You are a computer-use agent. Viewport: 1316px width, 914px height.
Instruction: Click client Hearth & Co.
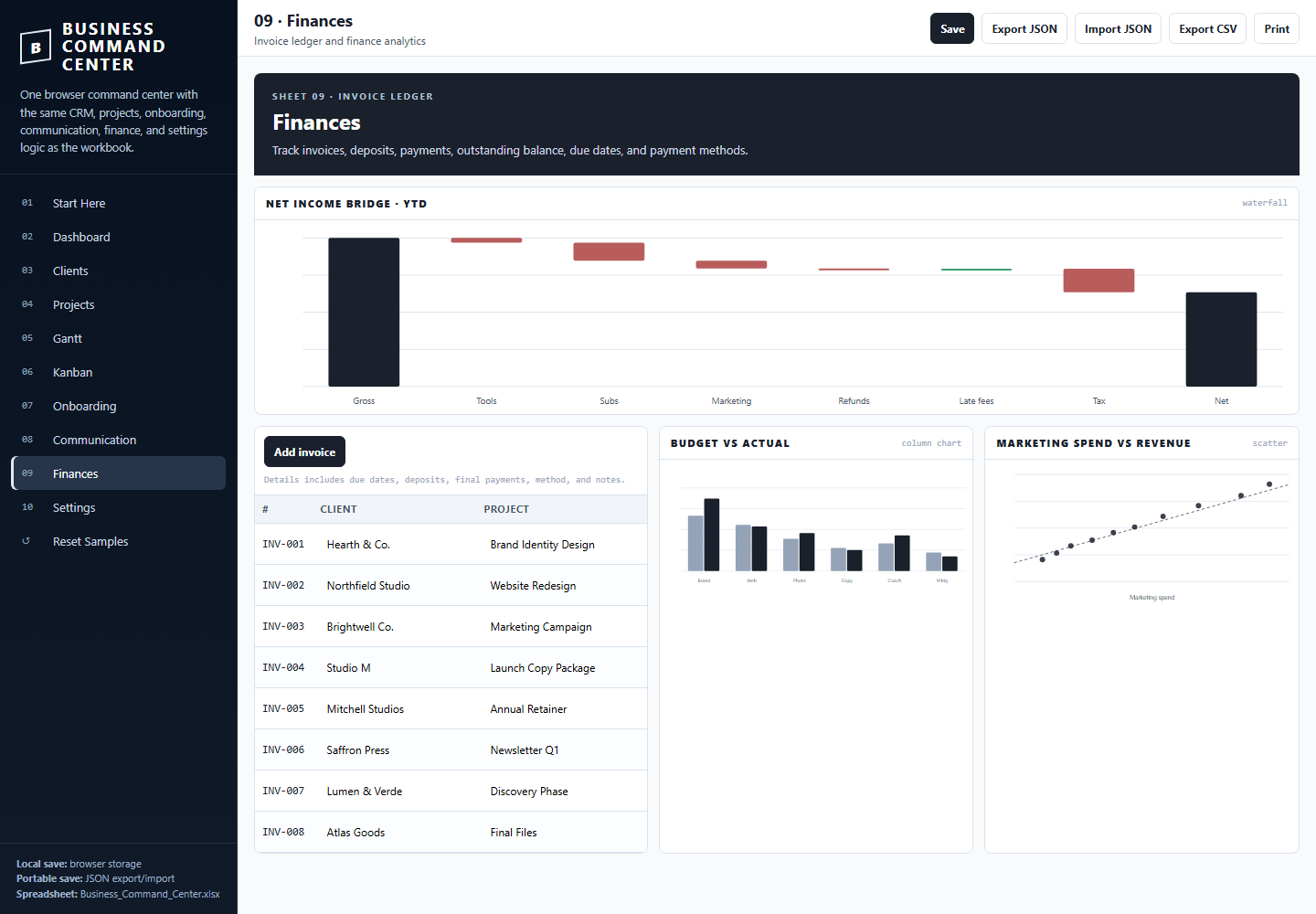point(358,544)
